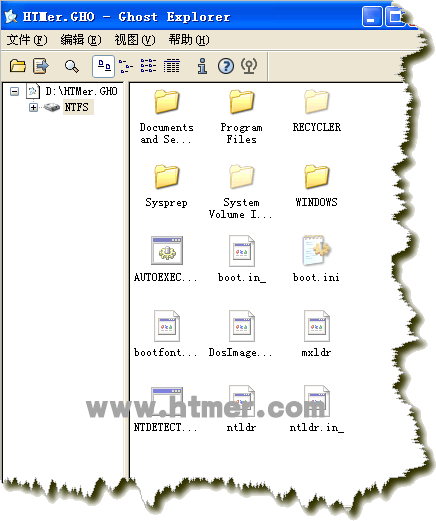Open help with the question mark icon

tap(226, 66)
